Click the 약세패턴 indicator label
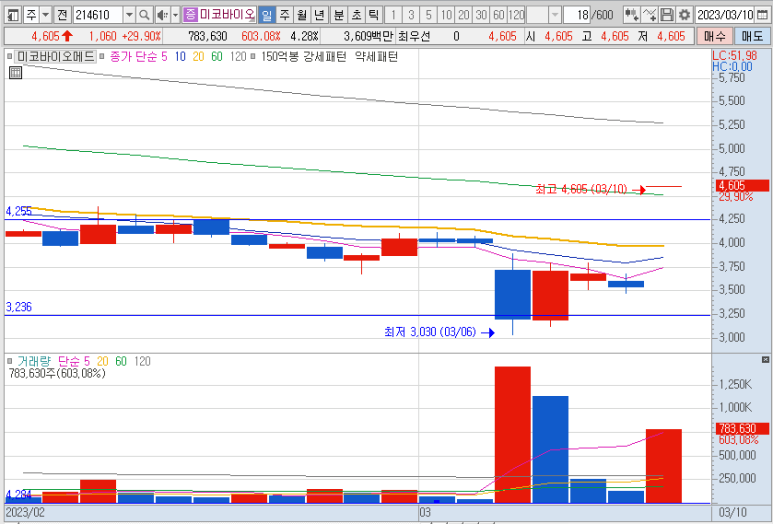 pyautogui.click(x=376, y=57)
